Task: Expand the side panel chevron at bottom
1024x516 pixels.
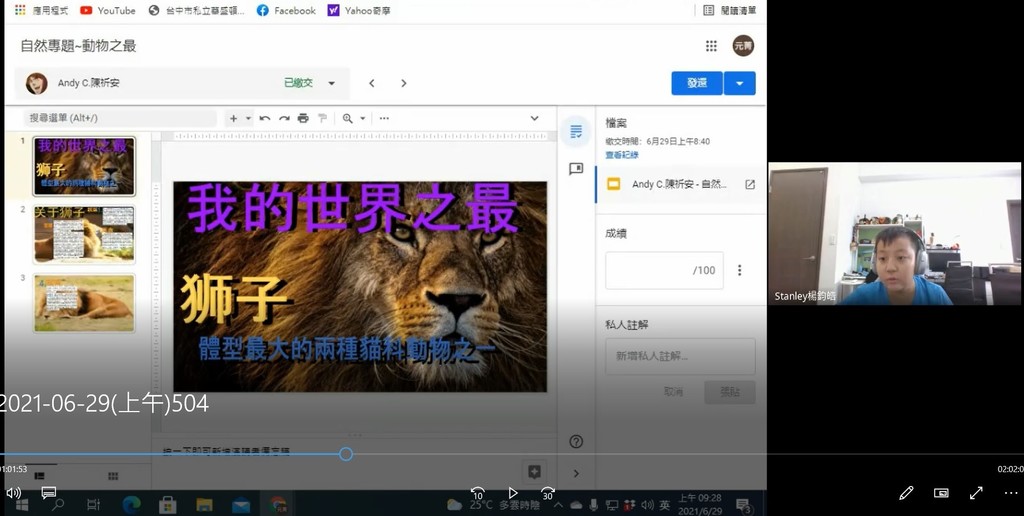Action: [576, 473]
